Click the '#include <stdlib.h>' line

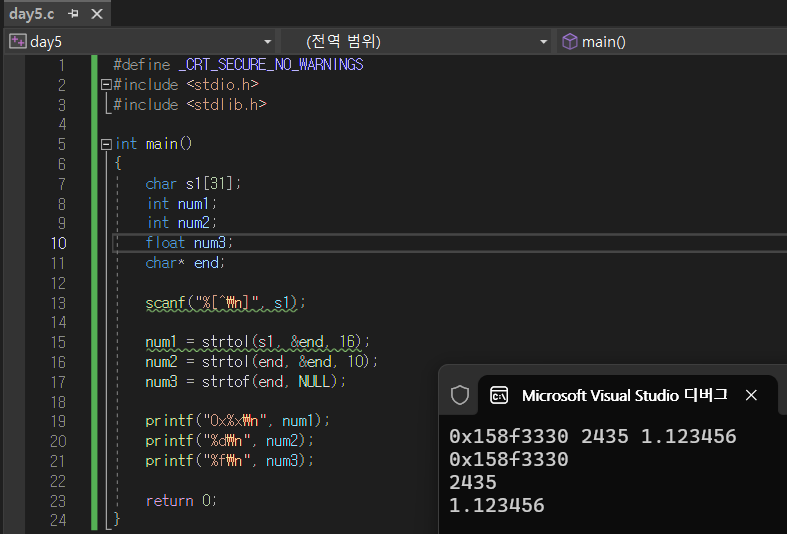(190, 104)
